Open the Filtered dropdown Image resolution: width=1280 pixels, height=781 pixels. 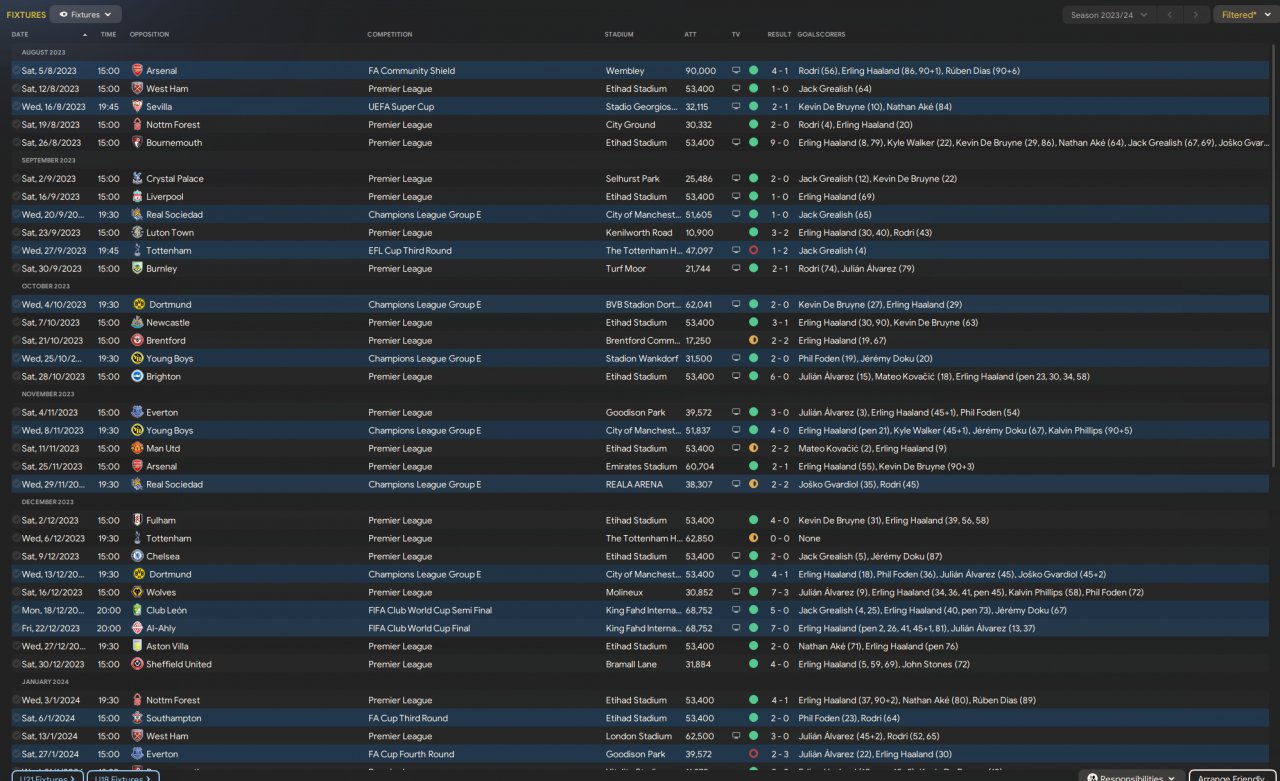pos(1245,15)
